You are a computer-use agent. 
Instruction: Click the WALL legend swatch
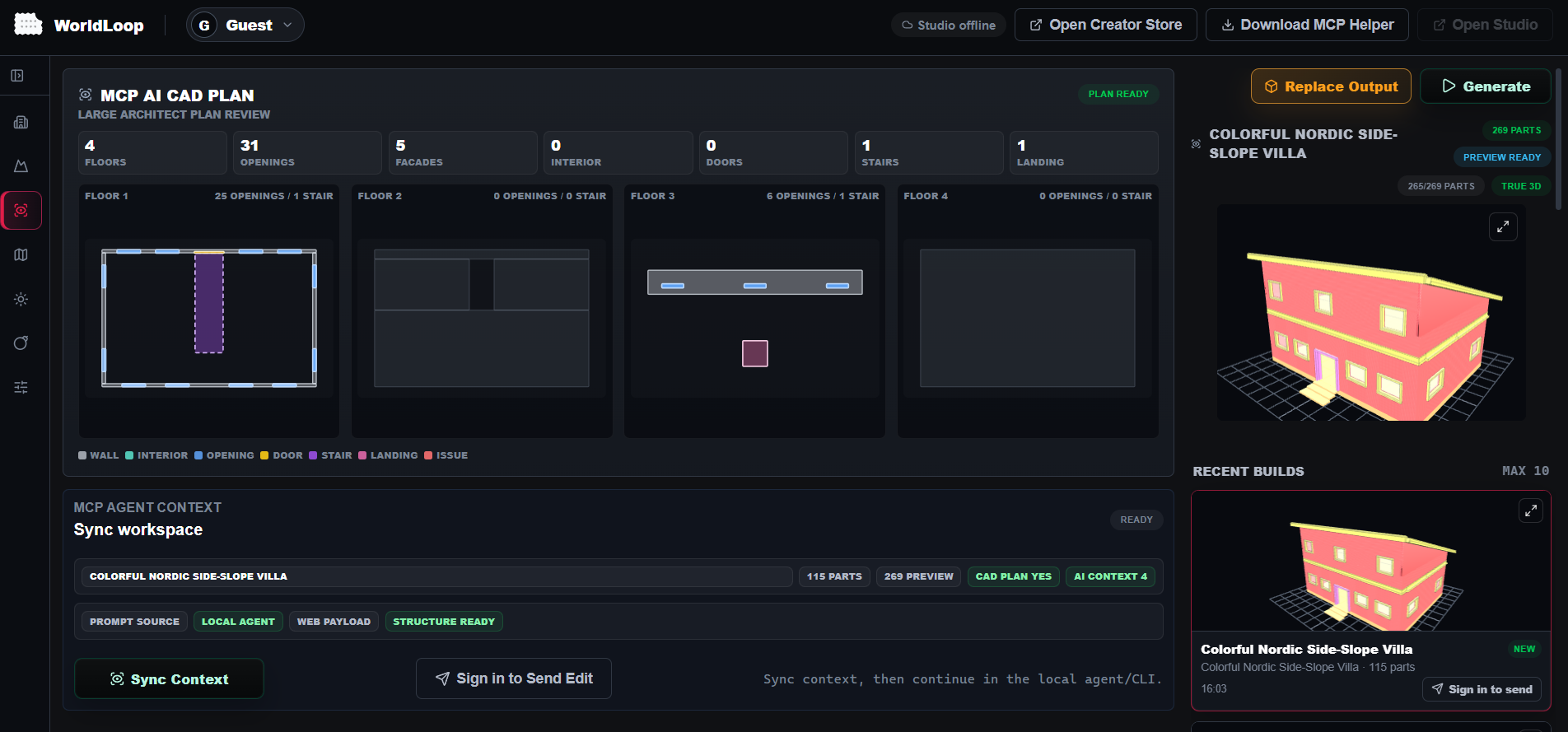[x=82, y=455]
